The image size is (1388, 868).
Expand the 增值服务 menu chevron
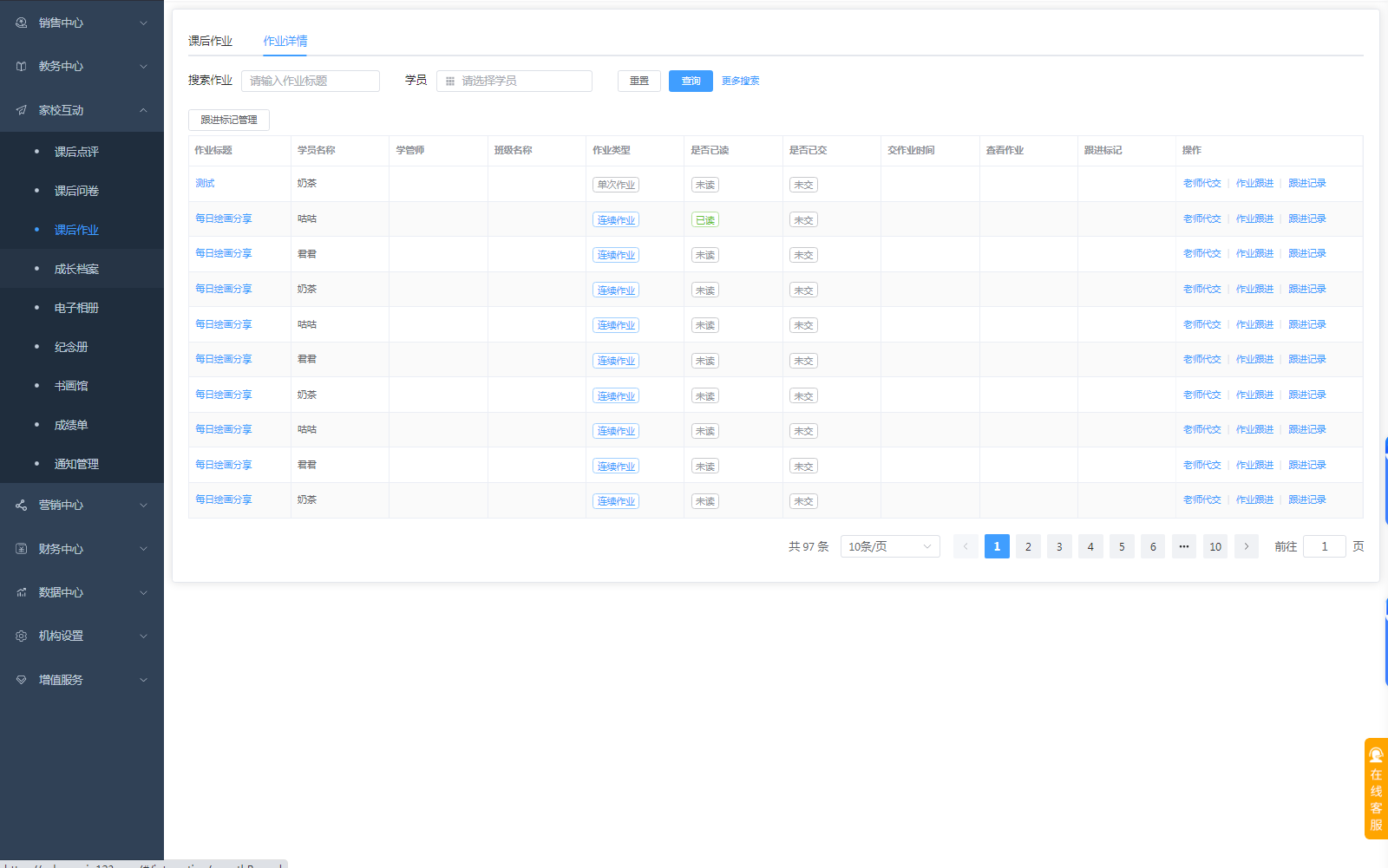pyautogui.click(x=144, y=680)
